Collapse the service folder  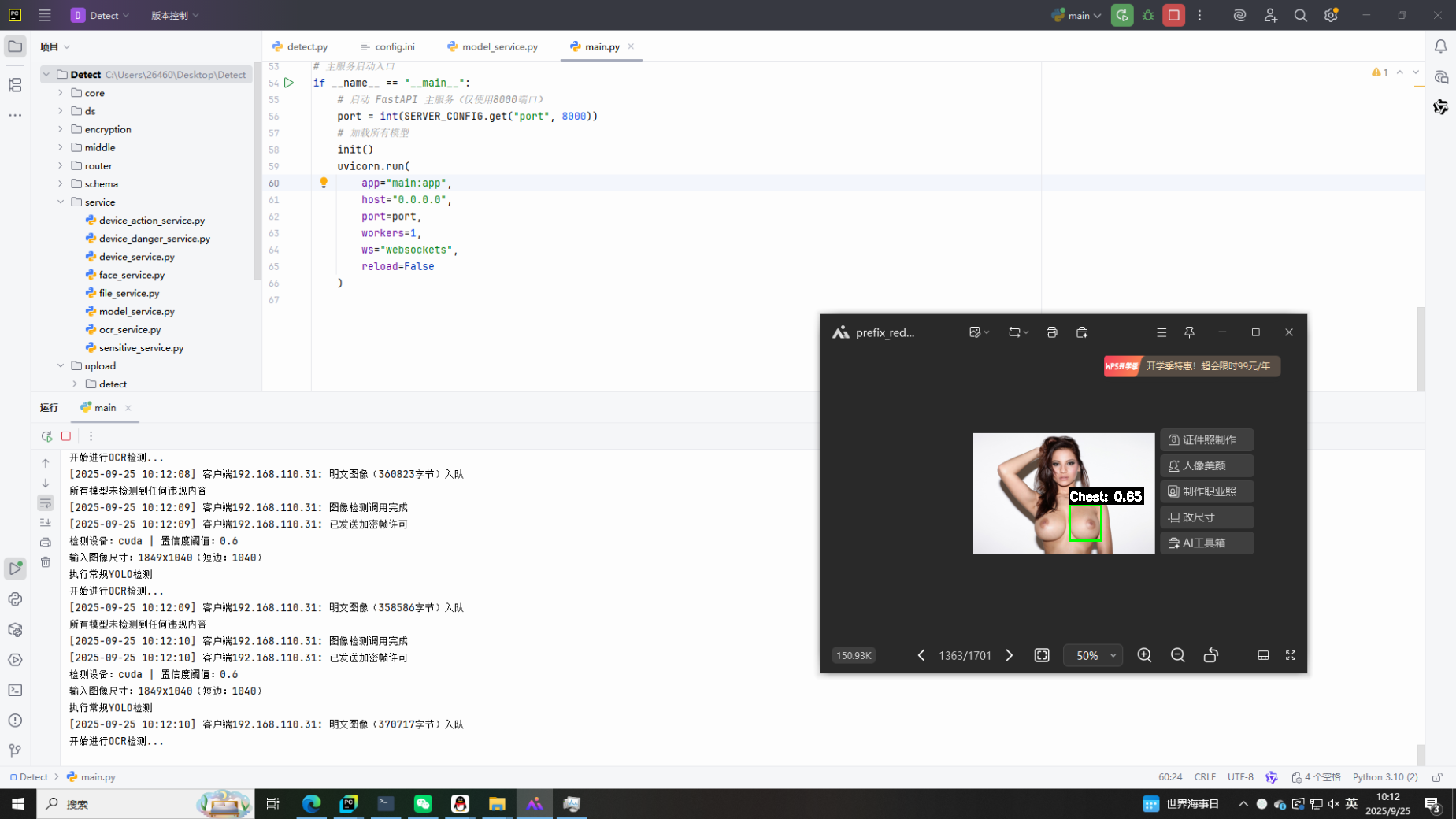(x=61, y=202)
